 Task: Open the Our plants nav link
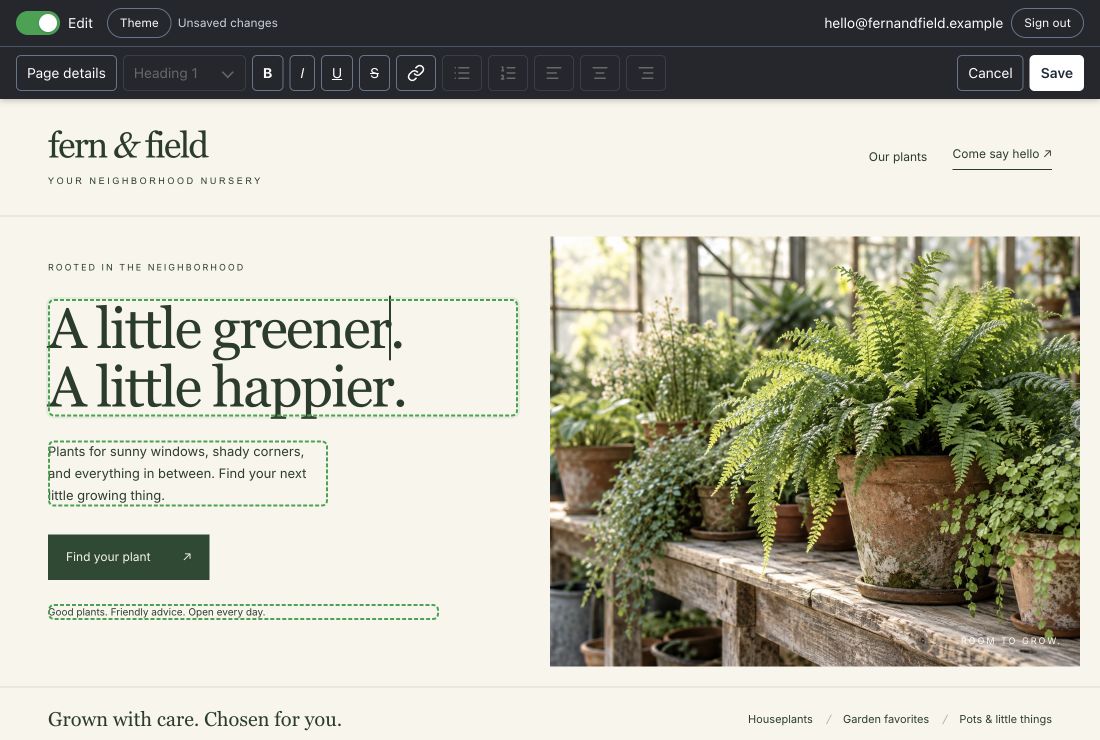[897, 156]
